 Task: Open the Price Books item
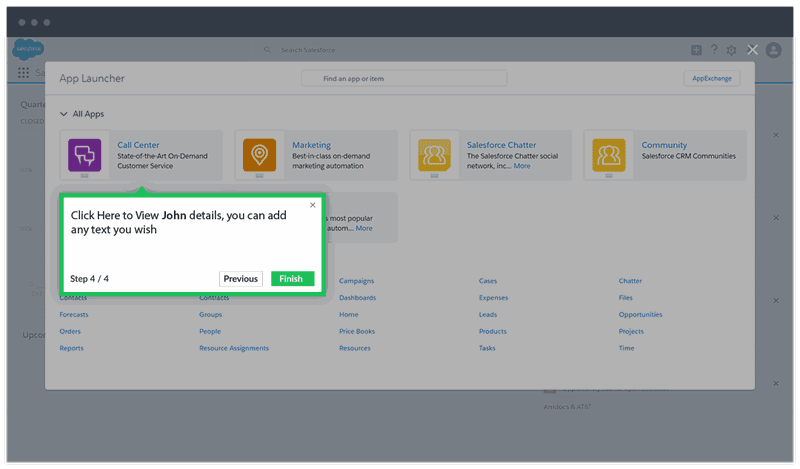click(x=357, y=331)
